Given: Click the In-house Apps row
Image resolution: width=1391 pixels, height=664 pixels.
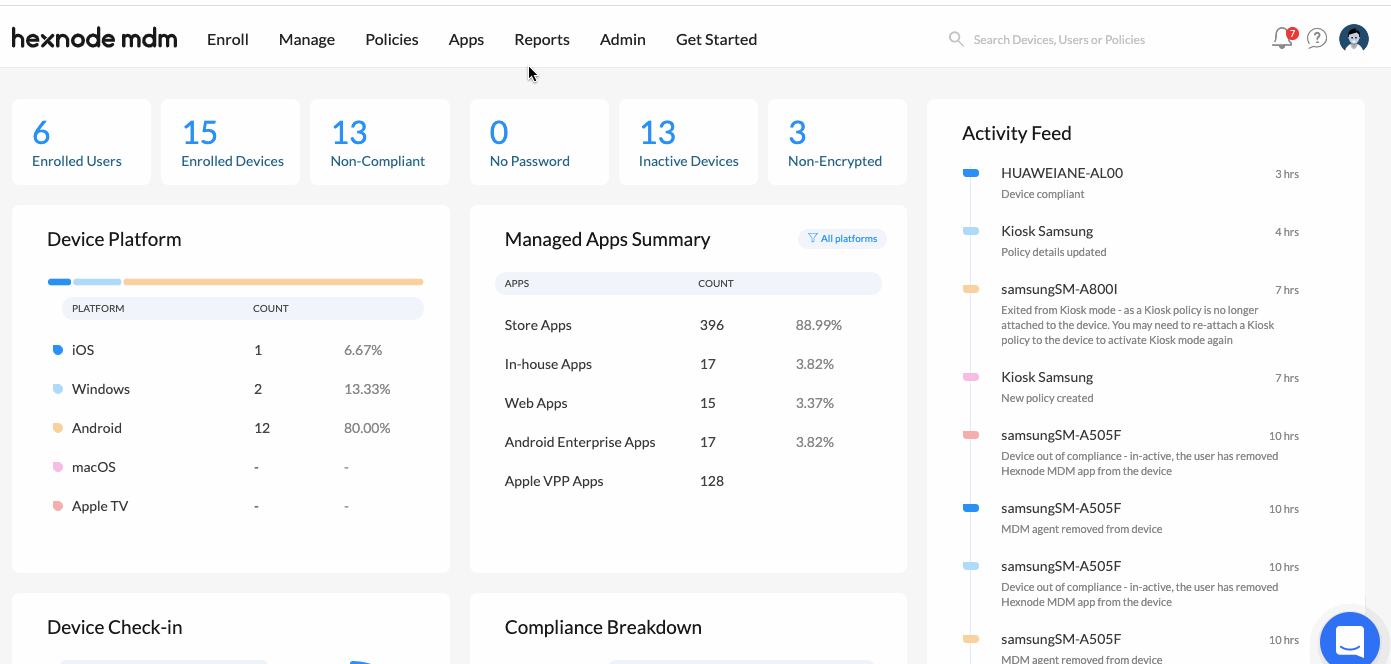Looking at the screenshot, I should (688, 364).
